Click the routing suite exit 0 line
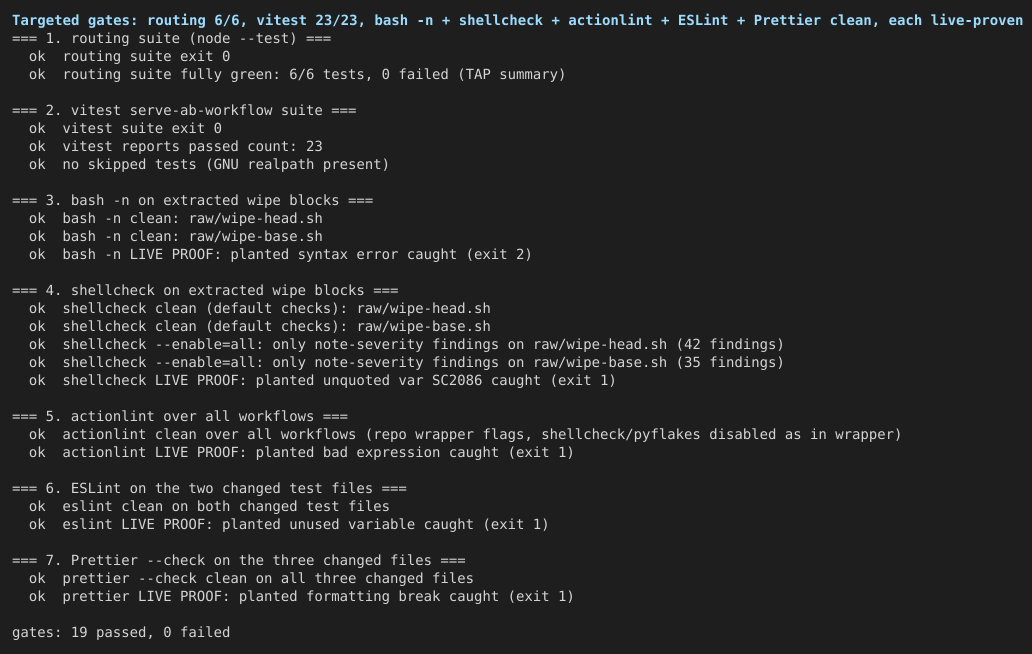 (129, 57)
